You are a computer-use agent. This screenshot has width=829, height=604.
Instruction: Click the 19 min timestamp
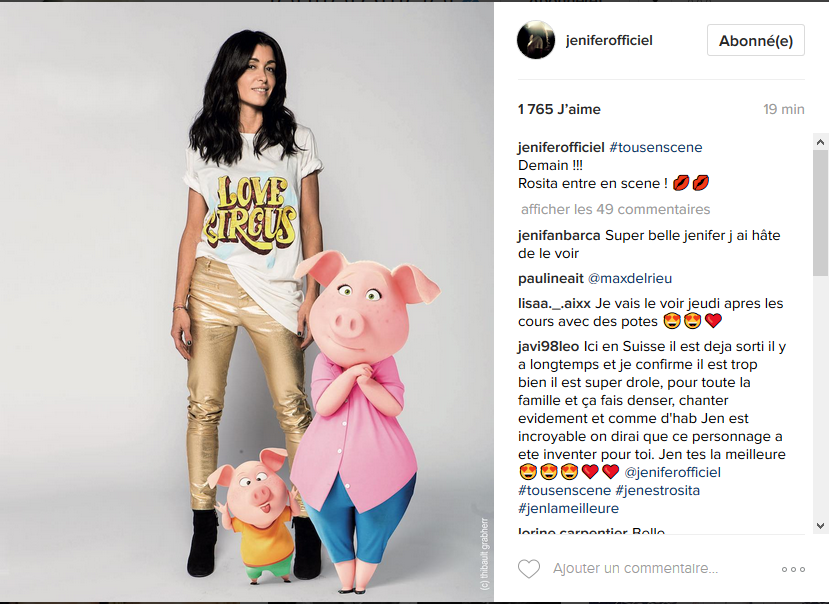click(784, 109)
